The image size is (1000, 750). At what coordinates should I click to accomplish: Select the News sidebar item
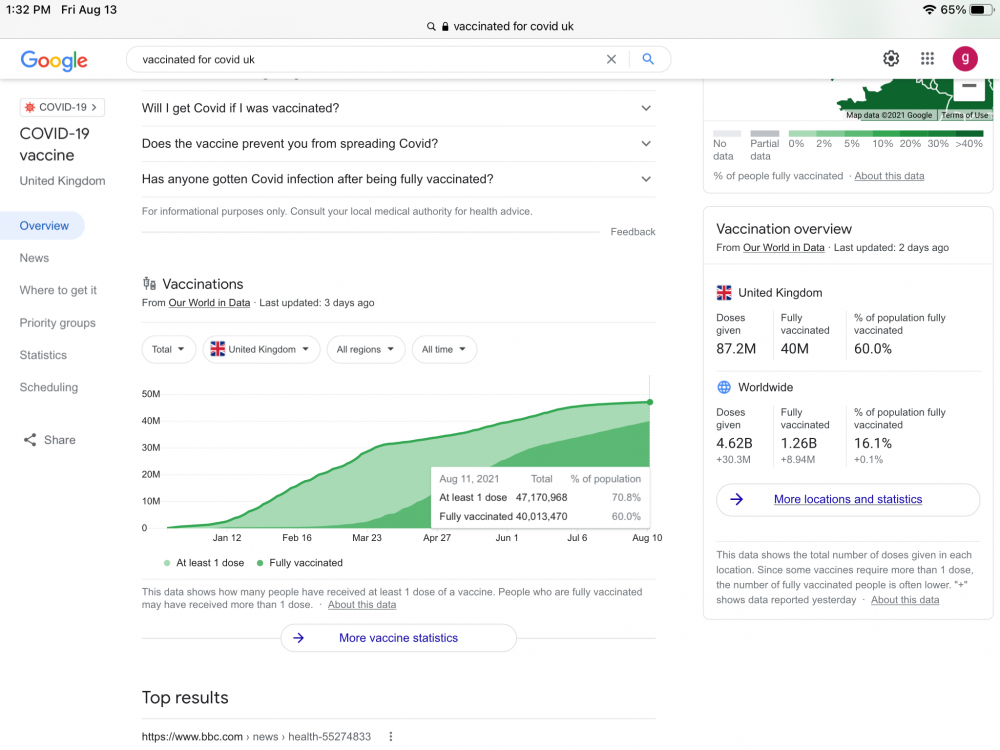[34, 258]
